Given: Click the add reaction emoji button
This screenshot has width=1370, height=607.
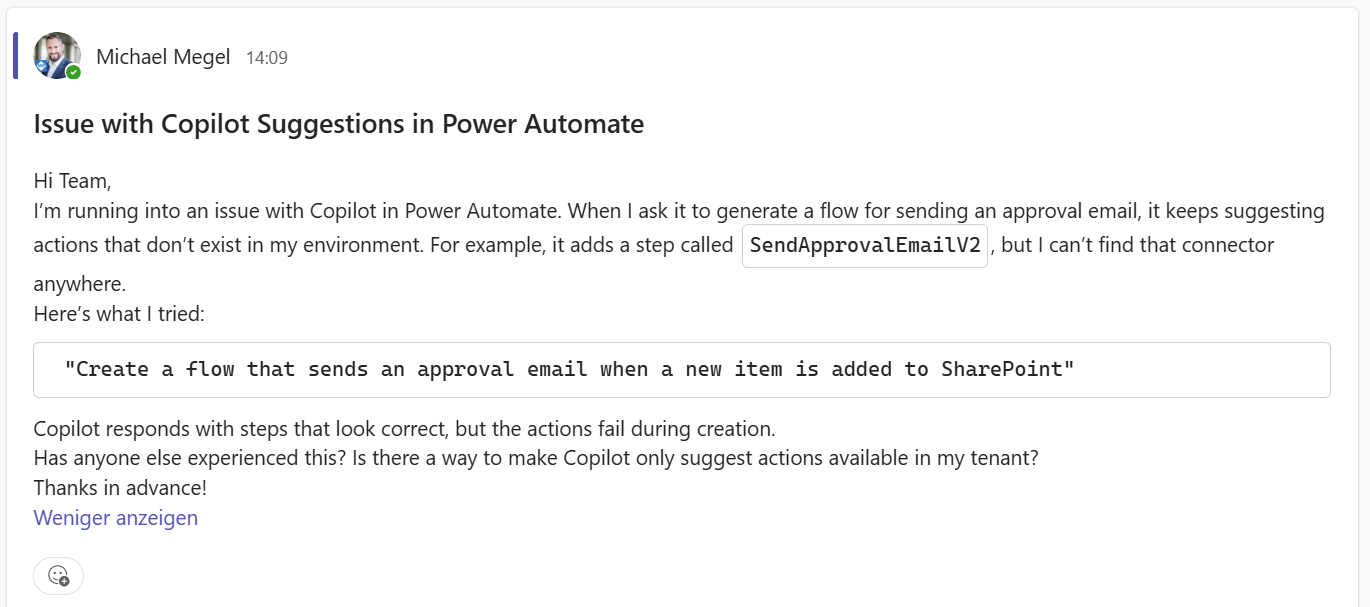Looking at the screenshot, I should 58,575.
